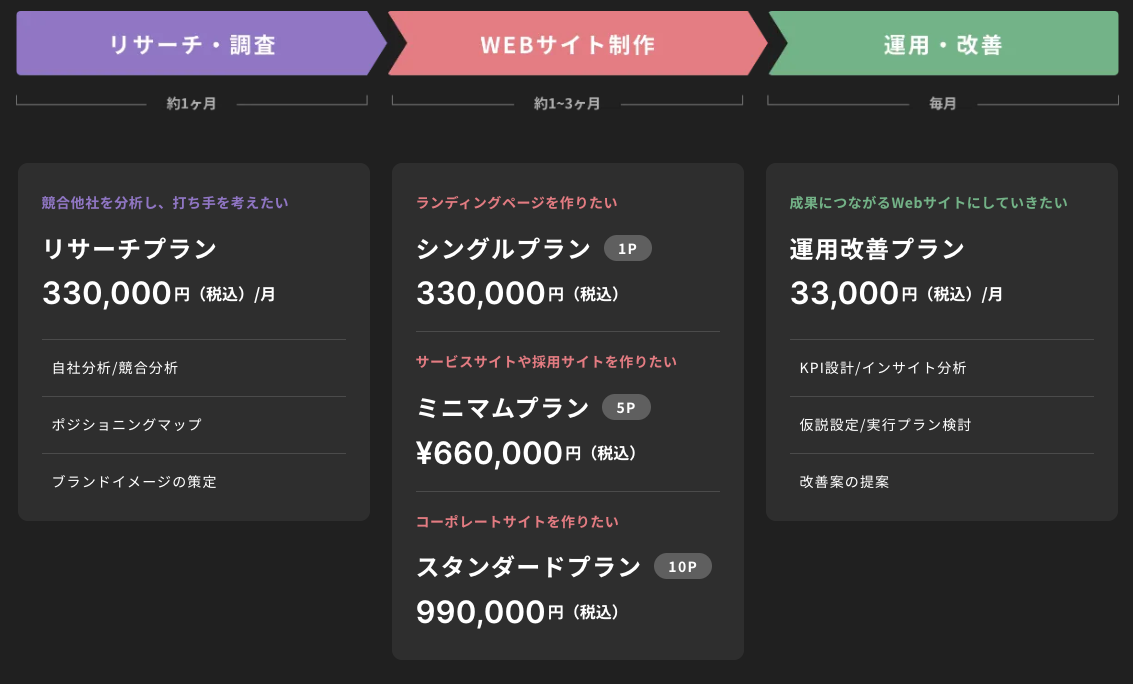Click the ポジショニングマップ feature row
The width and height of the screenshot is (1133, 684).
127,425
